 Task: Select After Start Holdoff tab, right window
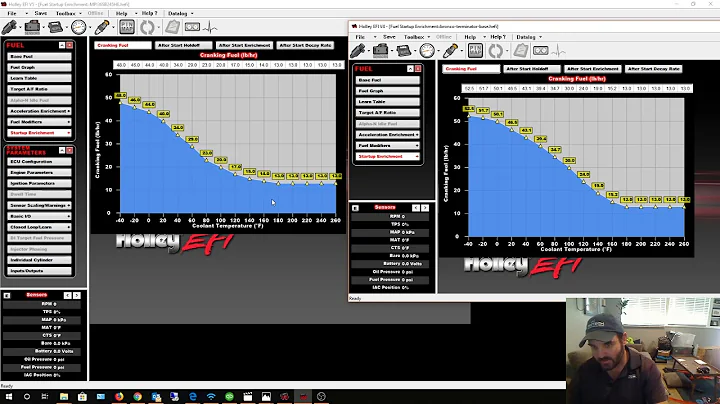532,69
